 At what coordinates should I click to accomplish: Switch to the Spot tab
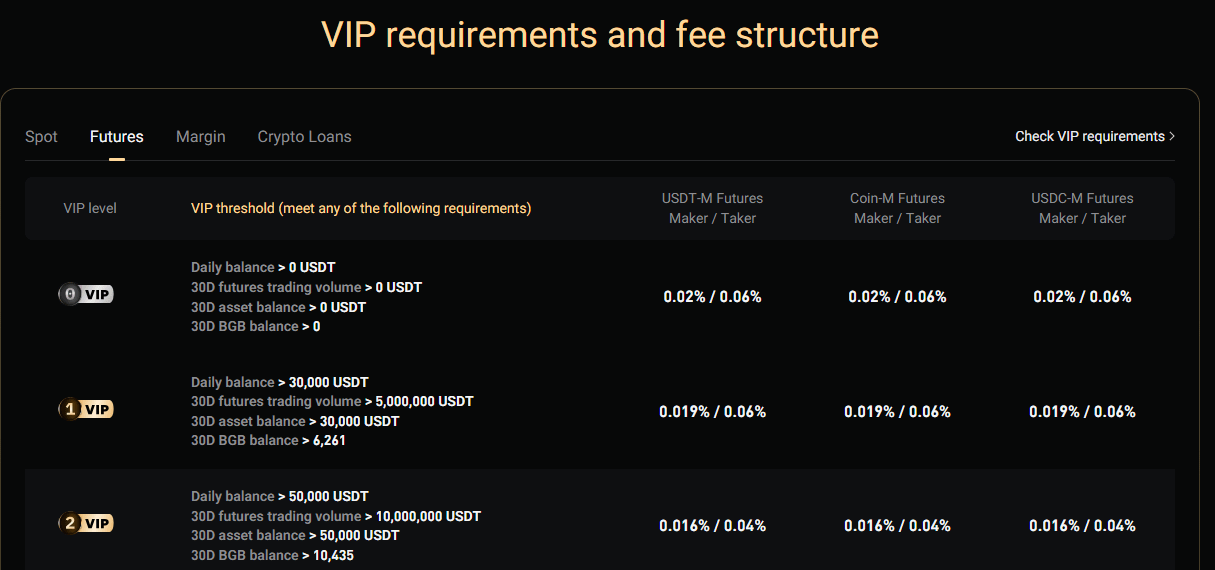coord(41,137)
